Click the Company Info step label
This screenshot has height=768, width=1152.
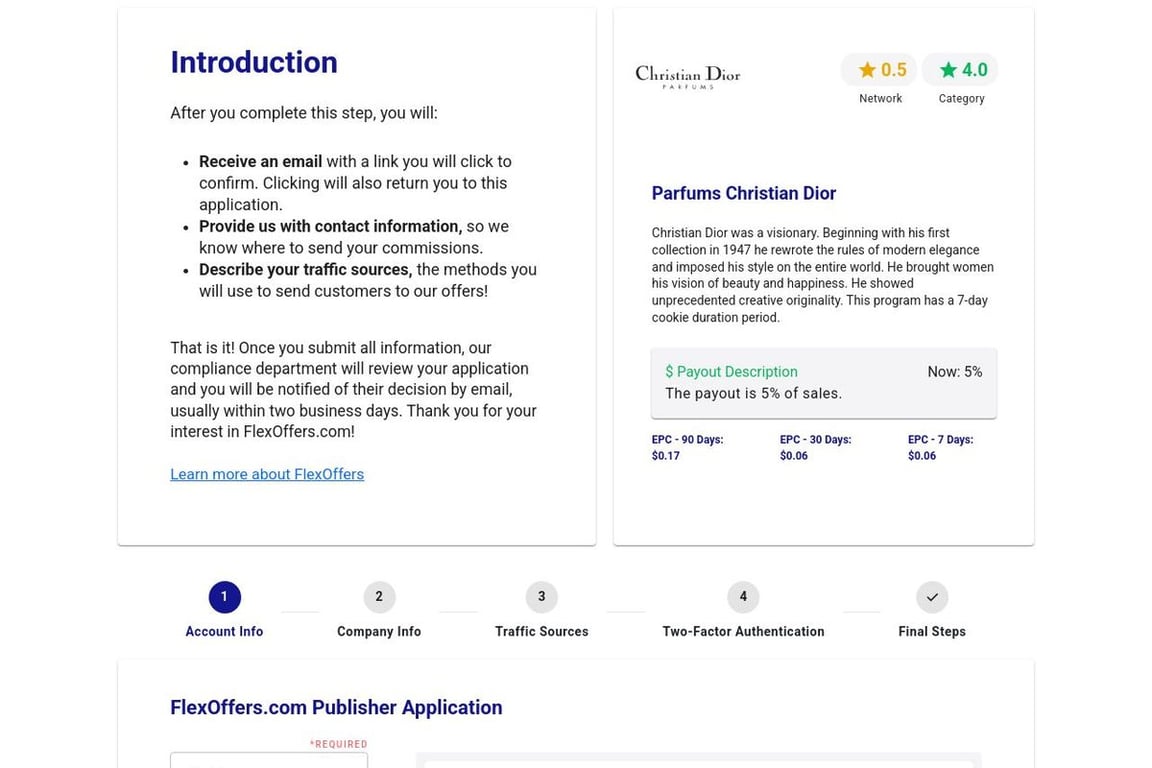[379, 631]
